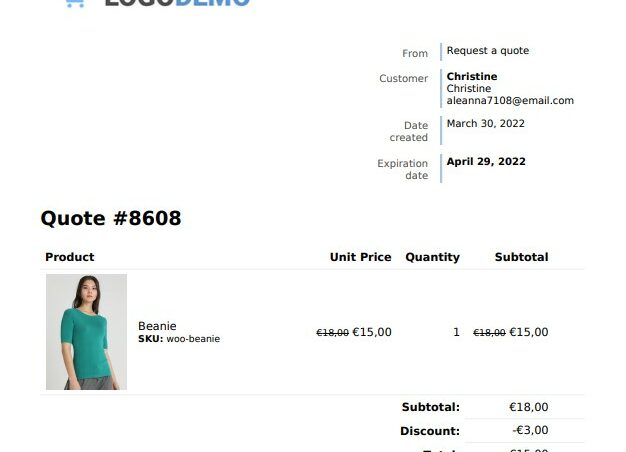Click the aleanna7108@email.com email address
This screenshot has width=626, height=452.
pyautogui.click(x=510, y=101)
